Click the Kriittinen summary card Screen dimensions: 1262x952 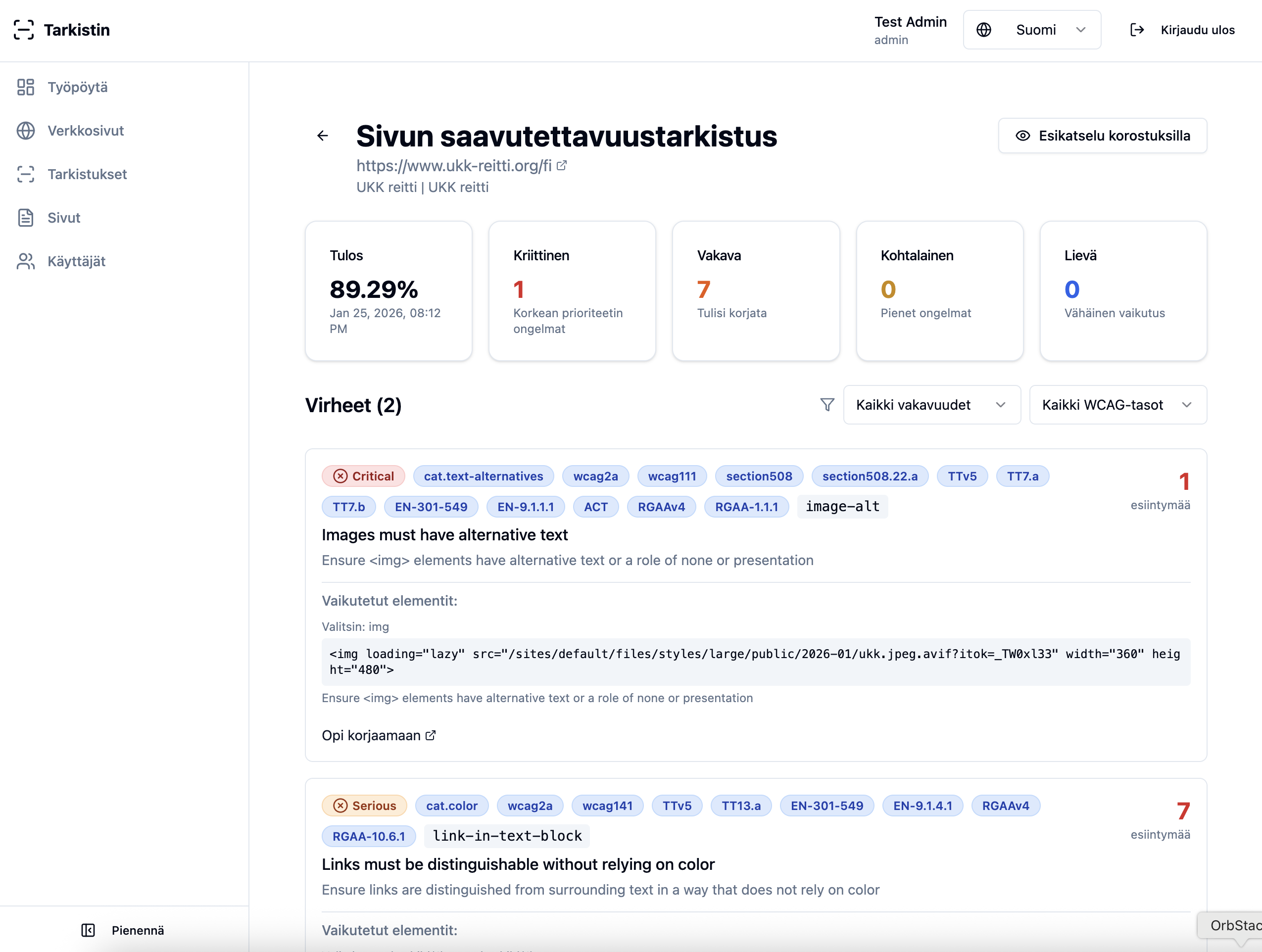click(572, 291)
